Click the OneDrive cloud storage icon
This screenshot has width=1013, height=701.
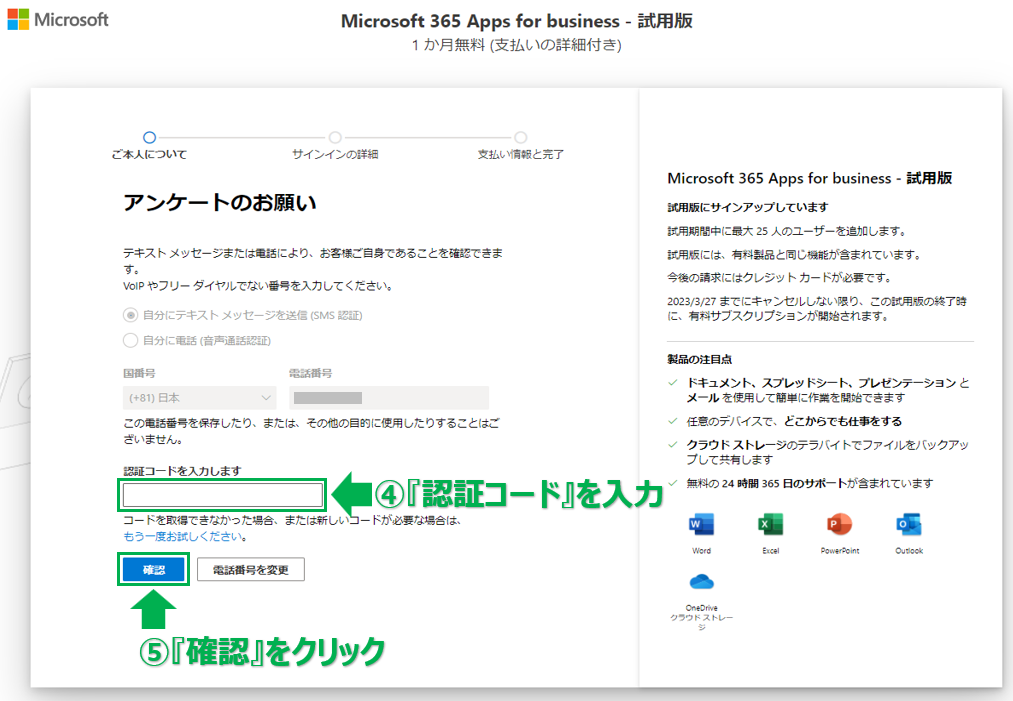click(702, 582)
